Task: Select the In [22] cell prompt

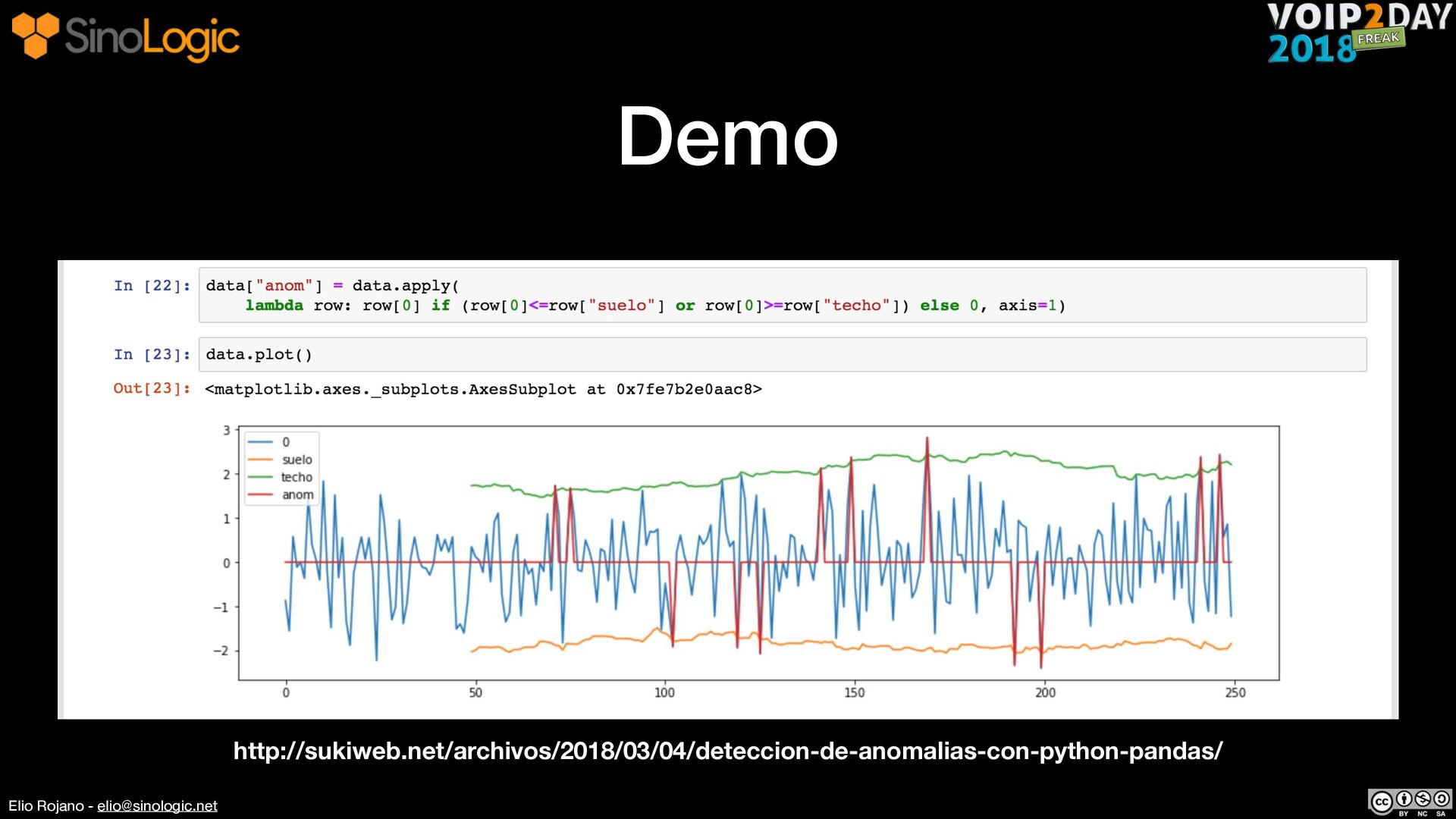Action: (152, 286)
